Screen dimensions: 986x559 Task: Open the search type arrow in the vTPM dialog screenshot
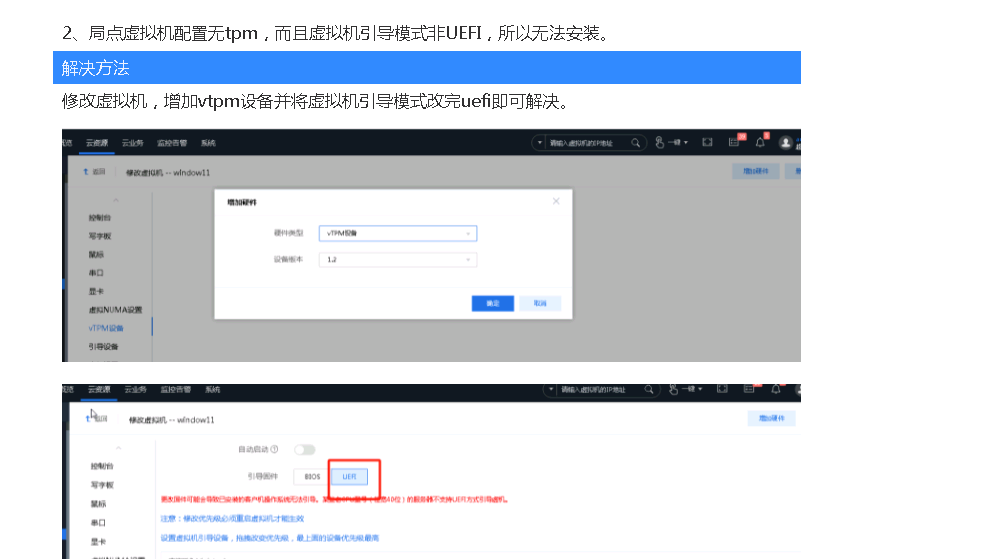coord(540,143)
